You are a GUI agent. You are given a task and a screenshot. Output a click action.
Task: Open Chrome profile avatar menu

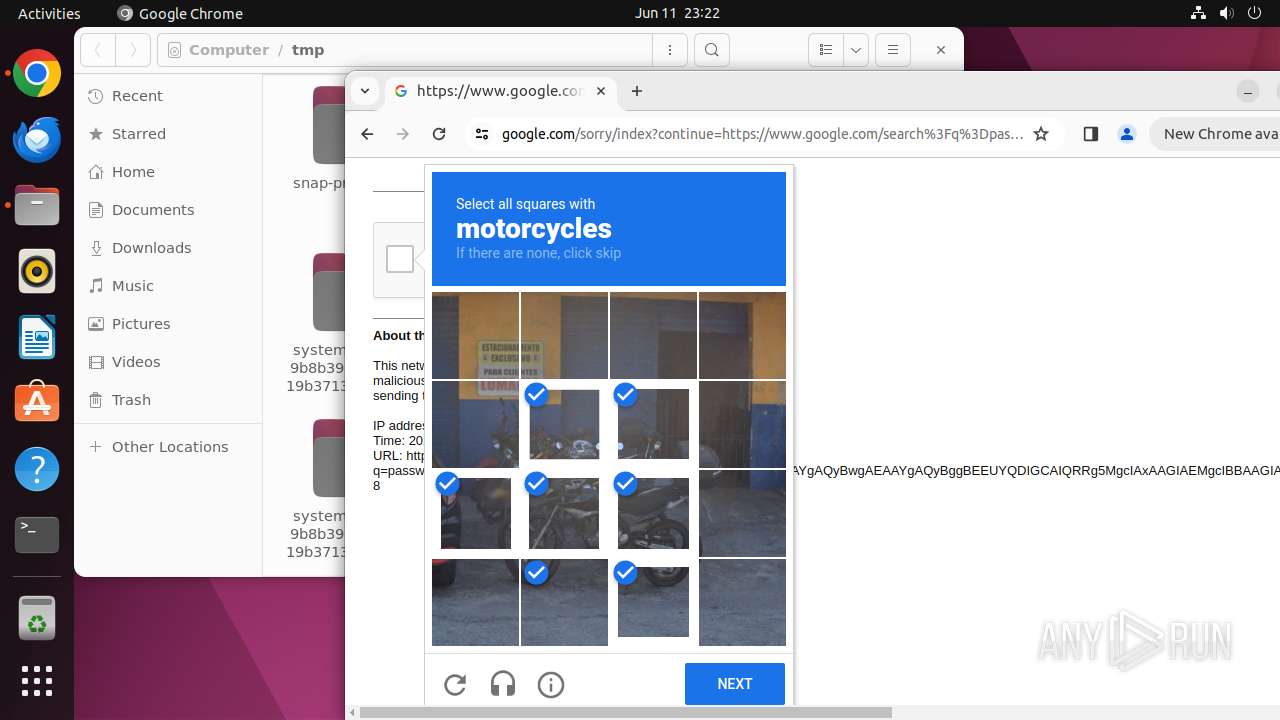click(x=1127, y=134)
